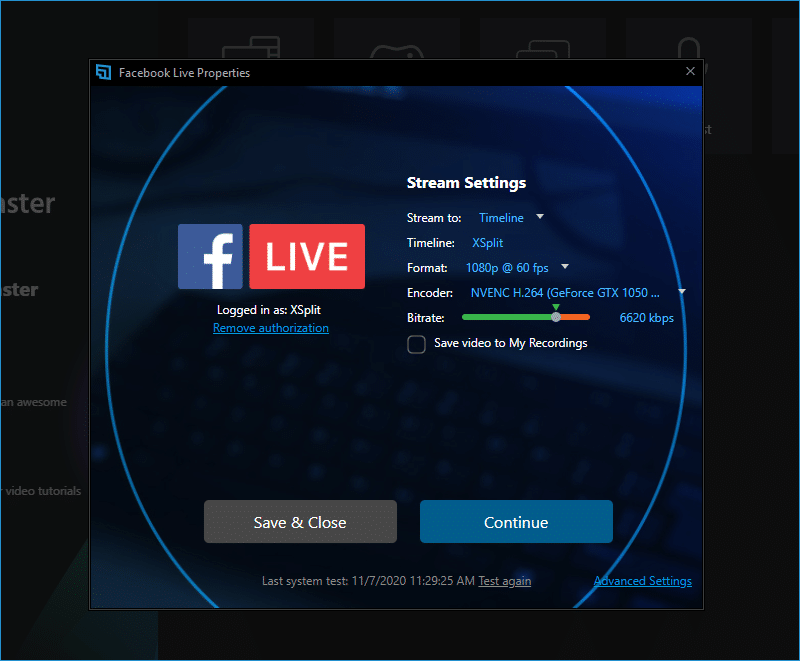The image size is (800, 661).
Task: Click the green portion of the Bitrate slider
Action: (507, 317)
